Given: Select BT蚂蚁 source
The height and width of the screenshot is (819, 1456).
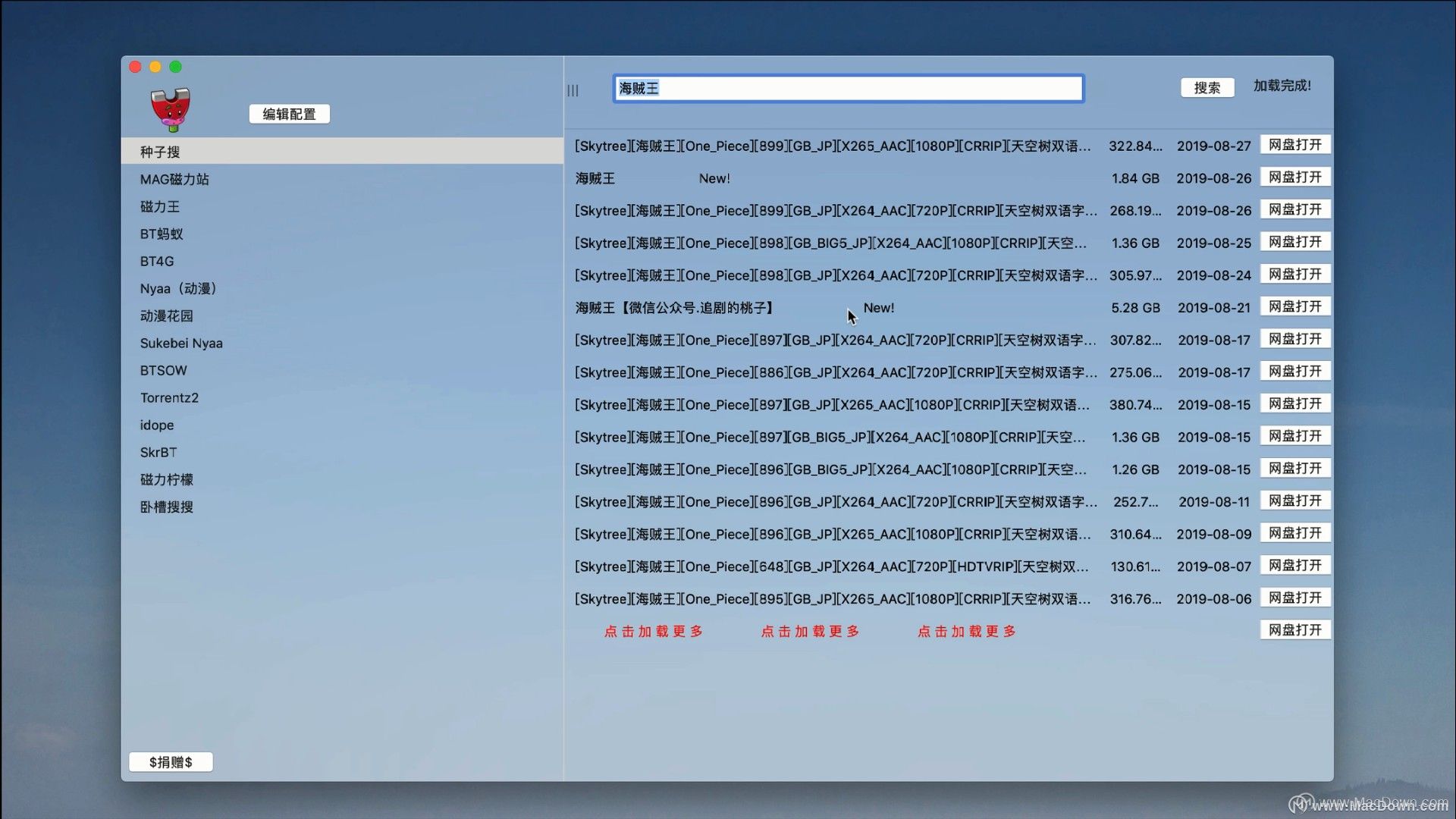Looking at the screenshot, I should pos(342,234).
